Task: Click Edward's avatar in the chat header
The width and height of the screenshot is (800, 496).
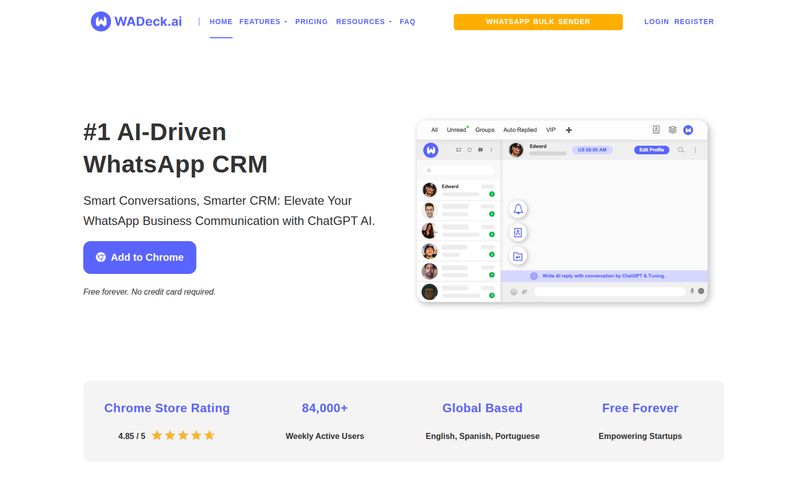Action: pos(516,150)
